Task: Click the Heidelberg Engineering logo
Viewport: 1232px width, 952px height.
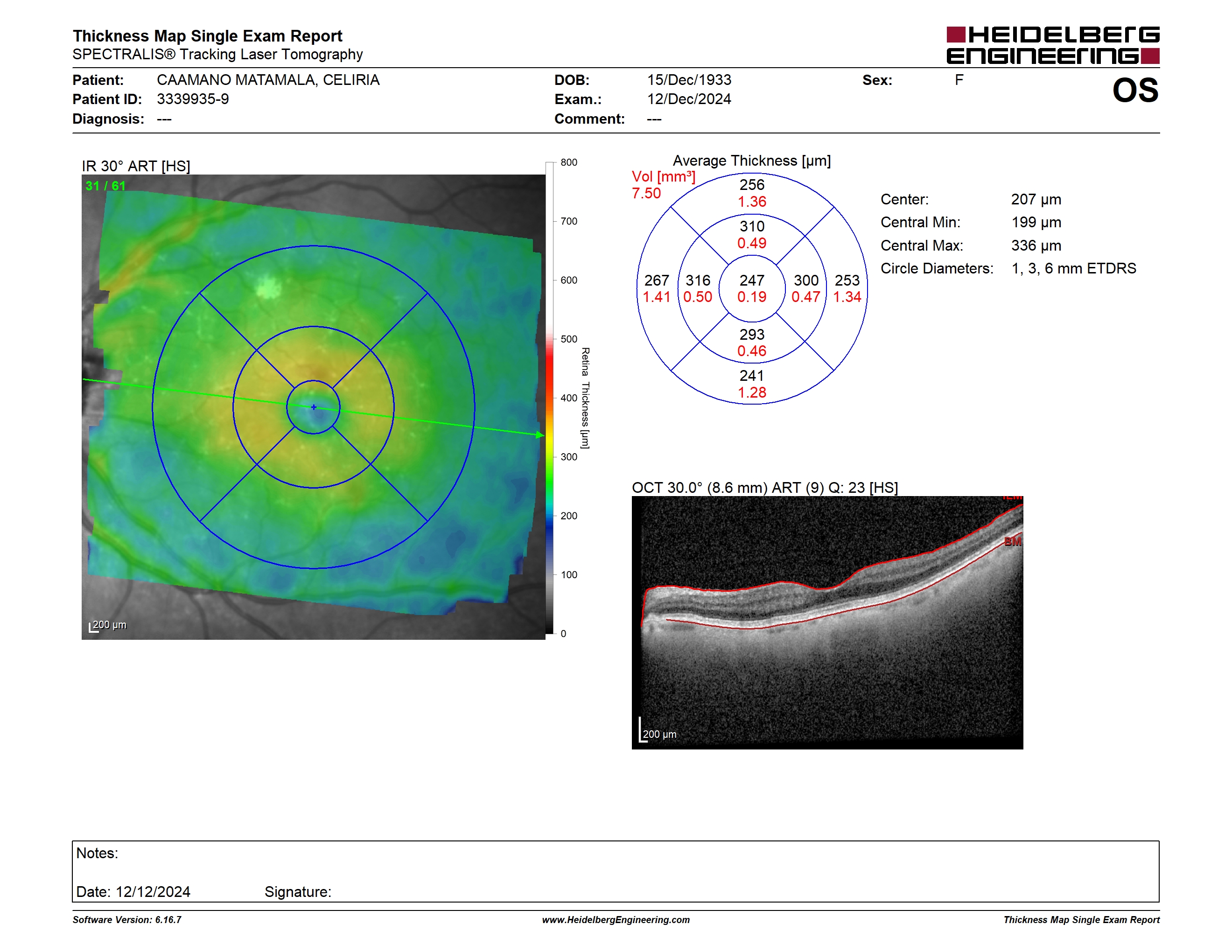Action: click(x=1053, y=45)
